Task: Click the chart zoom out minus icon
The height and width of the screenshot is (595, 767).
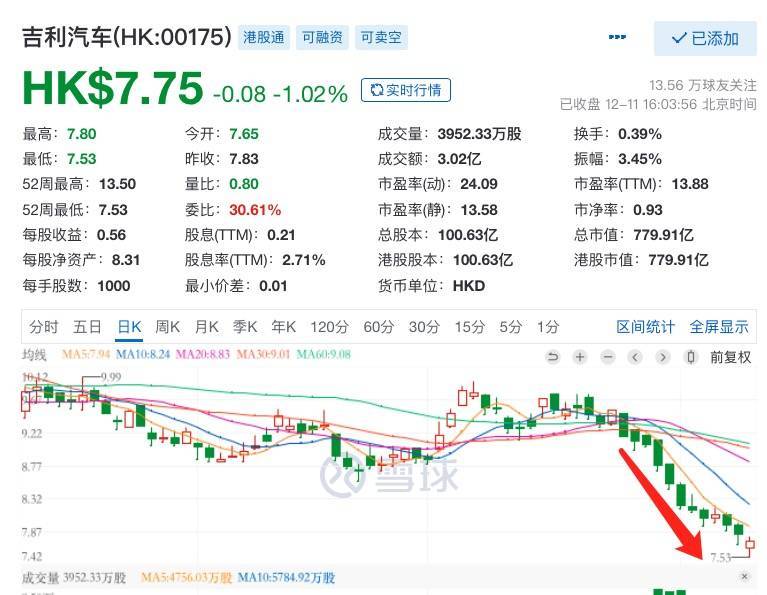Action: (x=608, y=357)
